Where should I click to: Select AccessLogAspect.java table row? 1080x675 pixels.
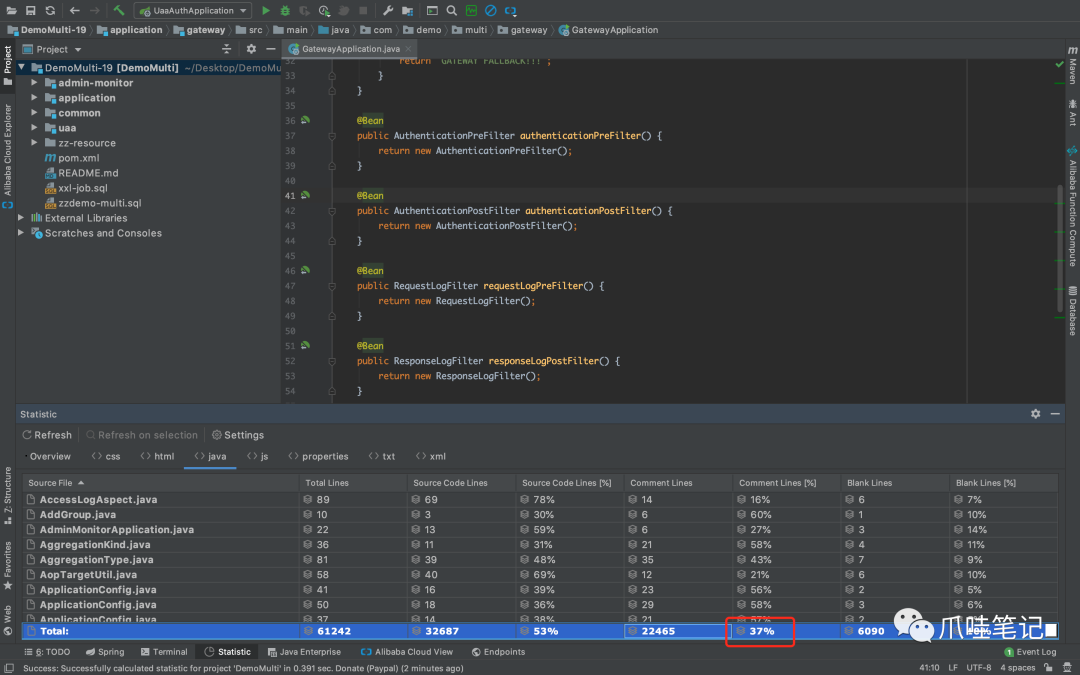(x=540, y=499)
